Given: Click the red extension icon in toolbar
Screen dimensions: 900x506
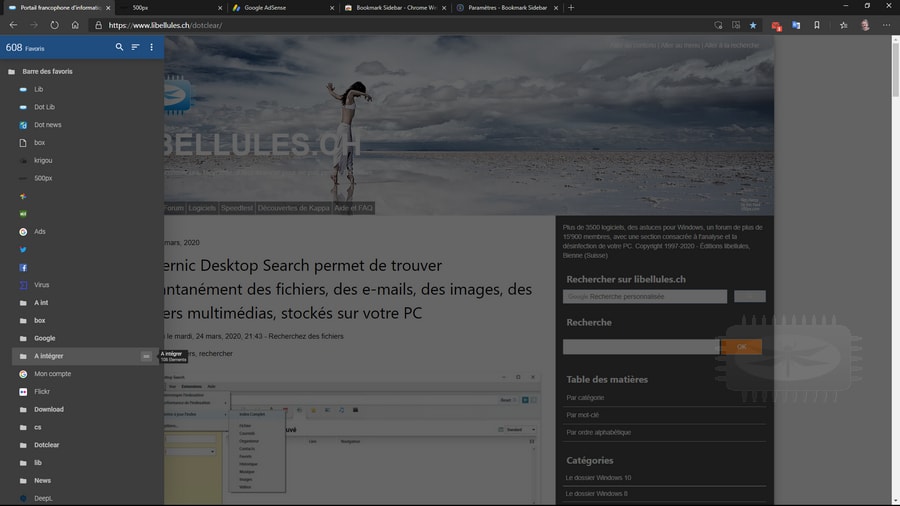Looking at the screenshot, I should (776, 26).
